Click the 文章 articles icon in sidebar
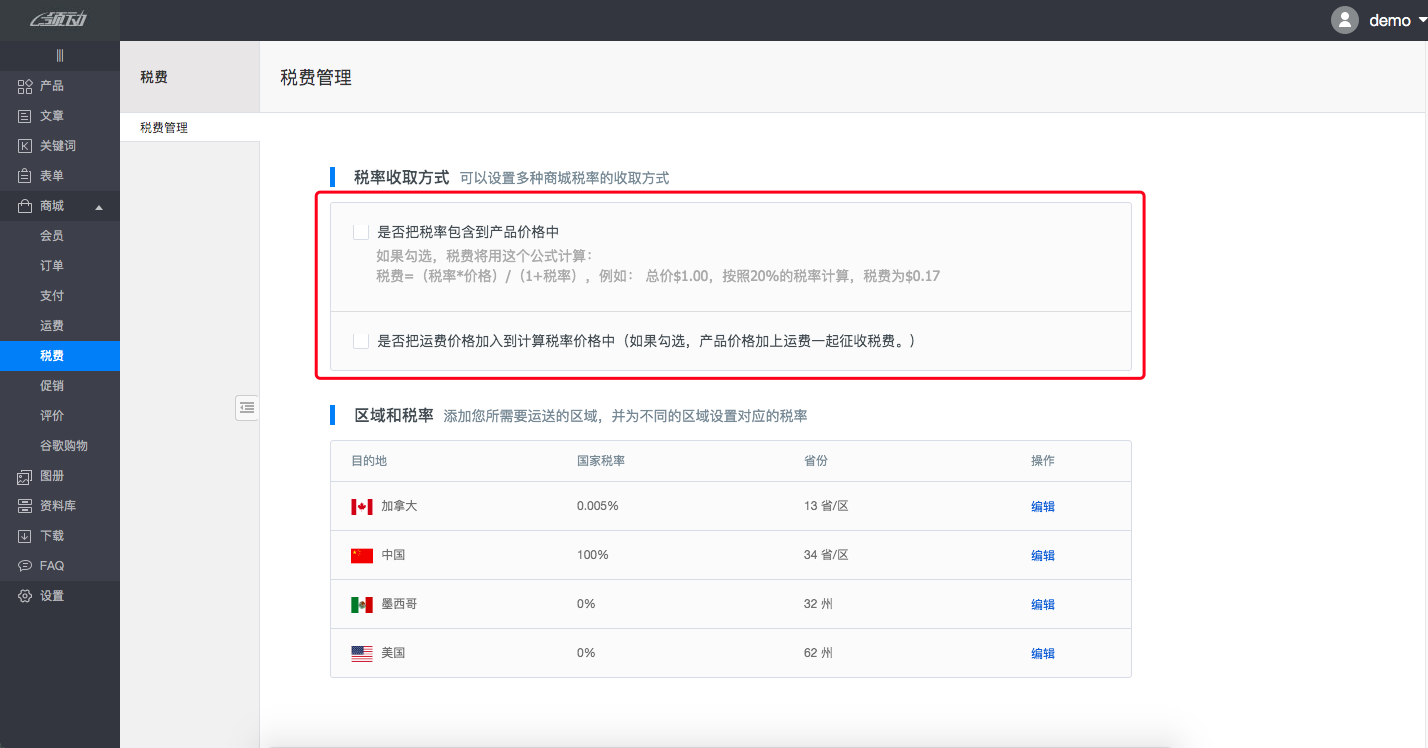Screen dimensions: 1428x748 point(25,116)
